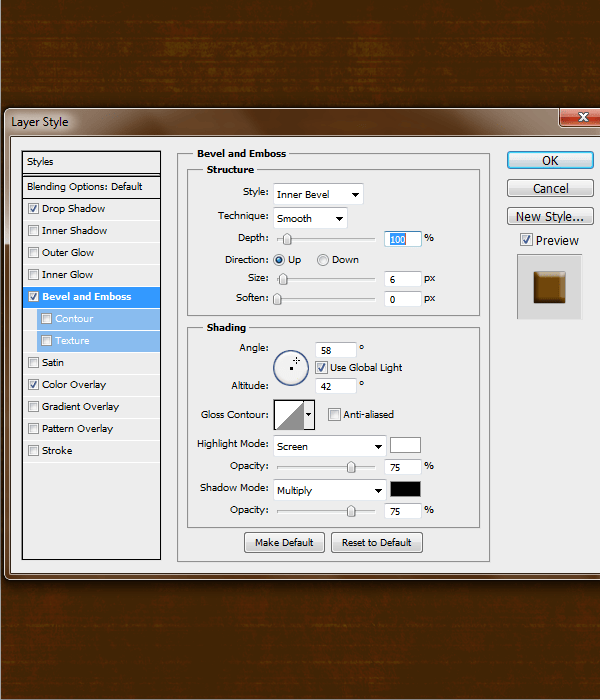This screenshot has height=700, width=600.
Task: Enable the Inner Glow checkbox
Action: [x=33, y=274]
